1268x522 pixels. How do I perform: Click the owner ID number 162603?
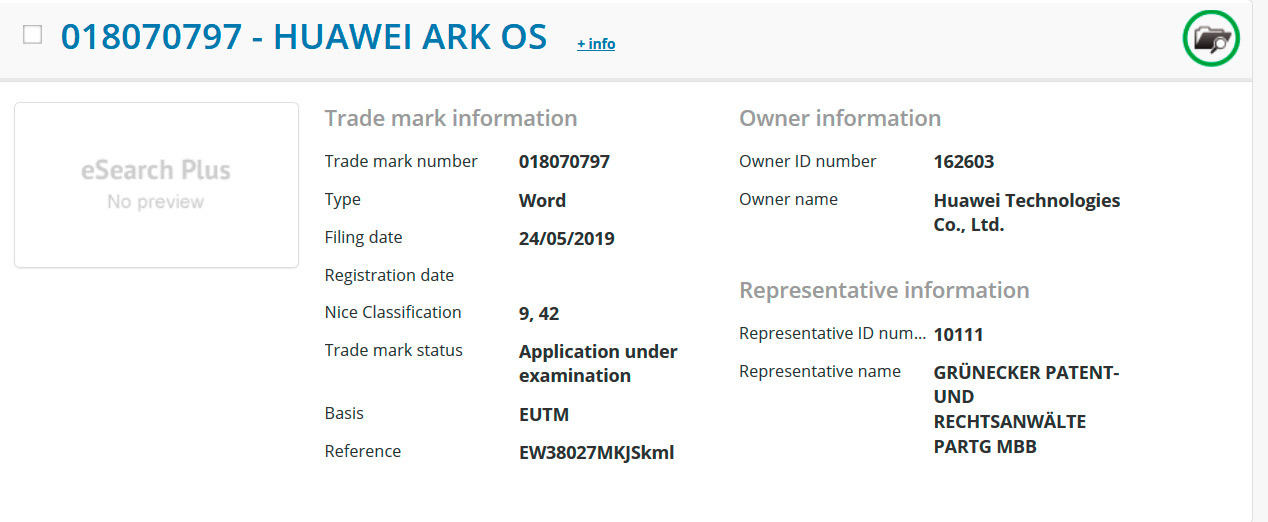(x=963, y=162)
